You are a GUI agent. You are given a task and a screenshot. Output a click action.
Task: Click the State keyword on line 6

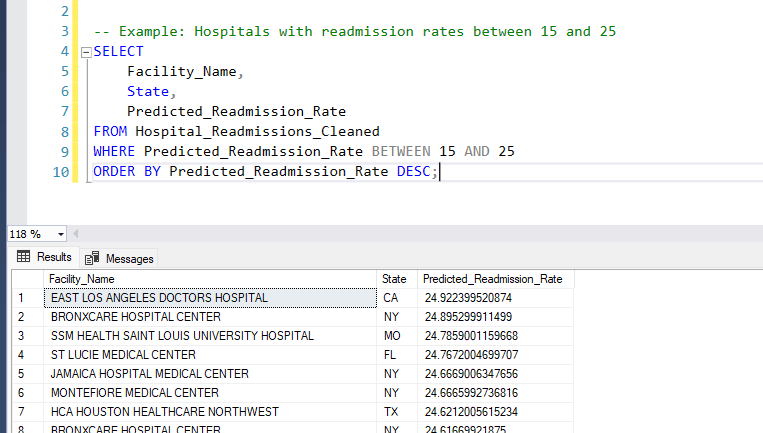[x=148, y=91]
